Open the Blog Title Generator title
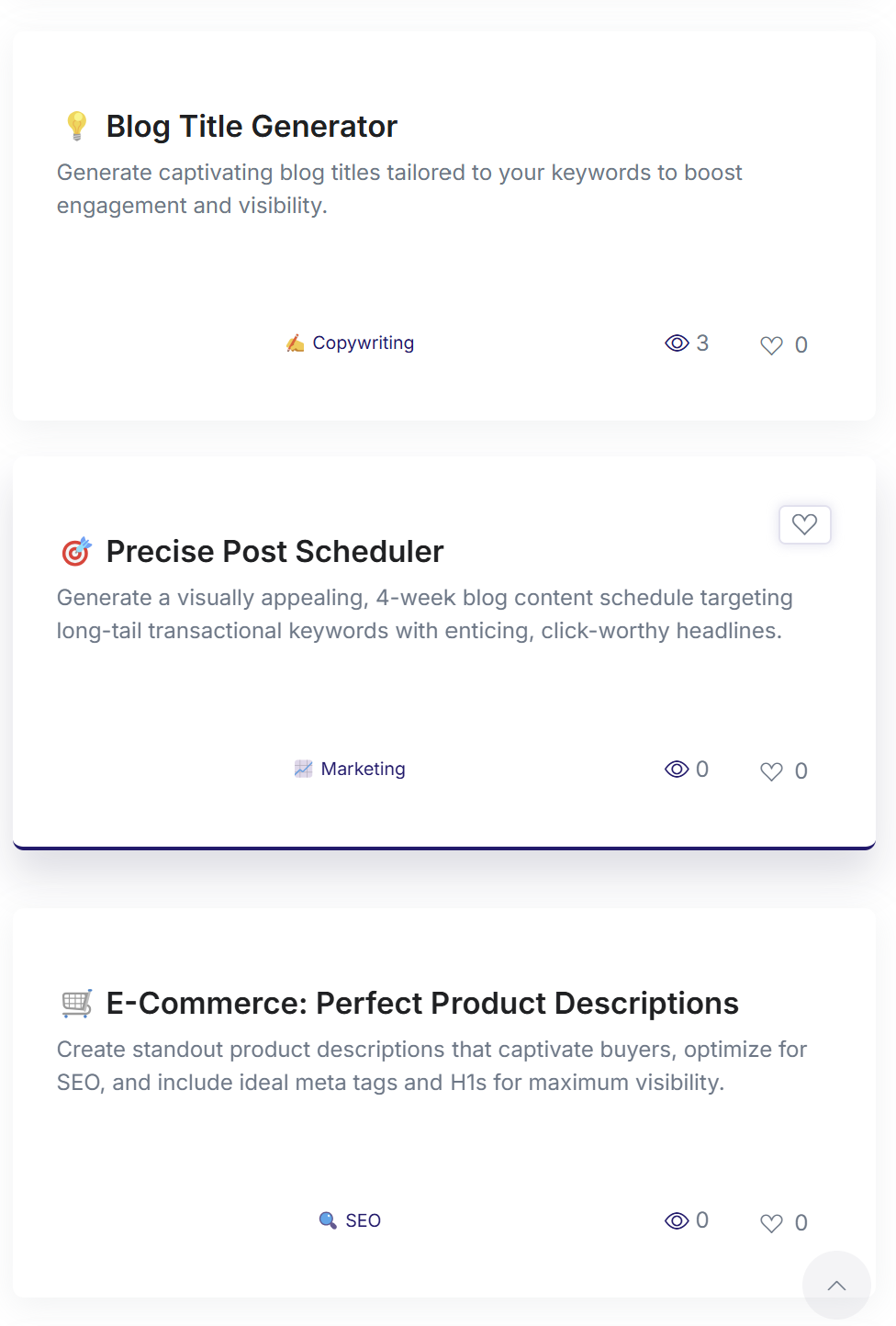896x1326 pixels. 252,126
